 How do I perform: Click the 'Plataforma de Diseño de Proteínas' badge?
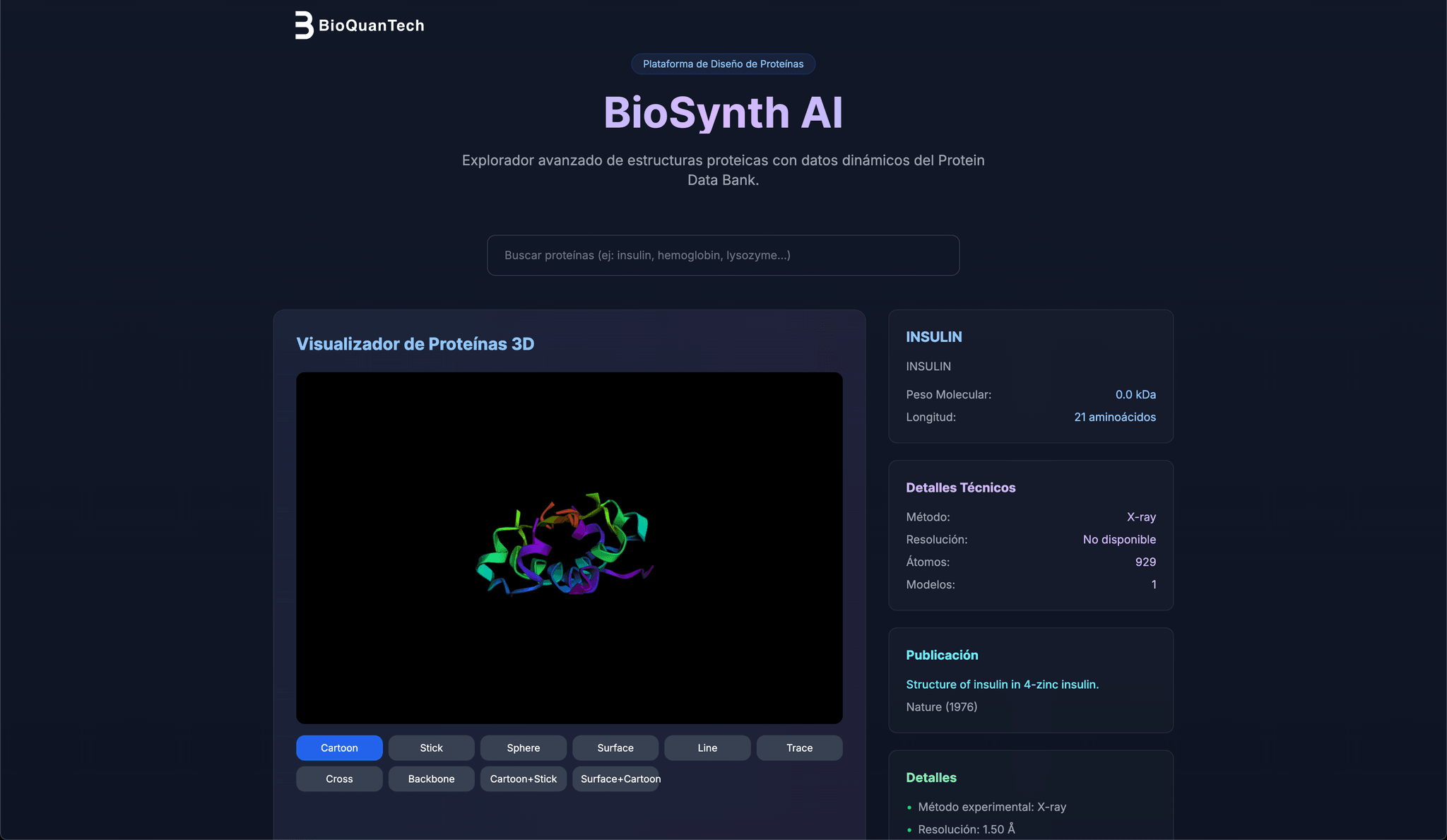723,64
